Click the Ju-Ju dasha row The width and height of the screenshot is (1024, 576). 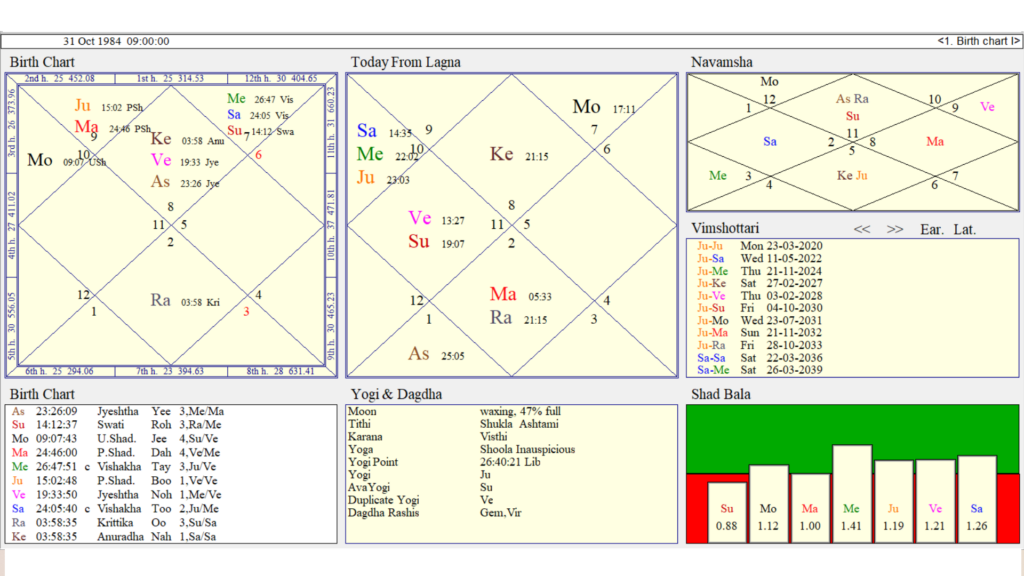pos(760,246)
